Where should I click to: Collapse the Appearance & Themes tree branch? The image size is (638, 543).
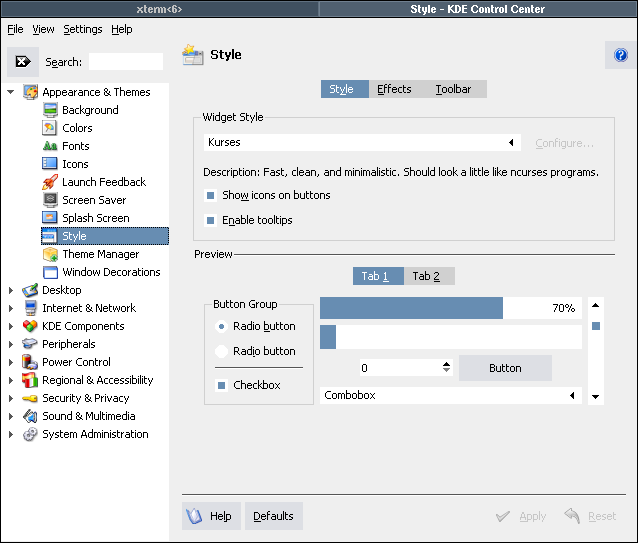11,92
